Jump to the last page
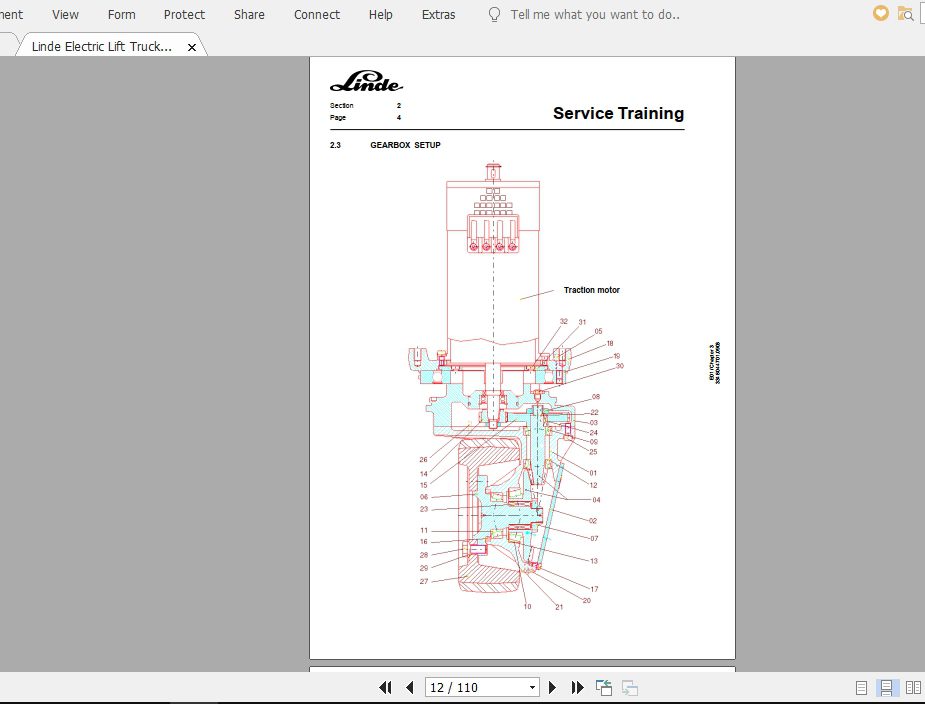Image resolution: width=925 pixels, height=704 pixels. pos(577,688)
